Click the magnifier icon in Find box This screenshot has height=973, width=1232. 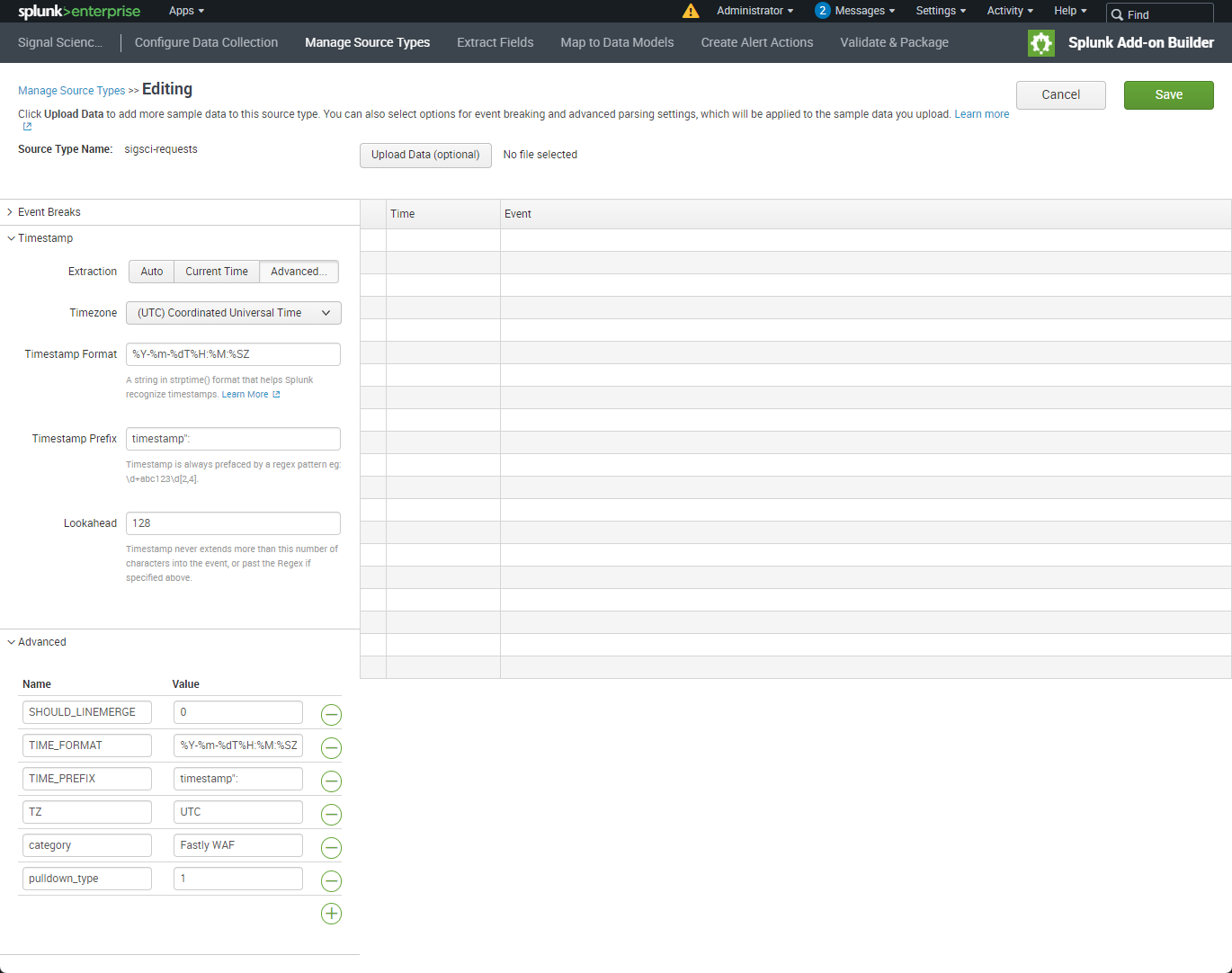point(1118,14)
